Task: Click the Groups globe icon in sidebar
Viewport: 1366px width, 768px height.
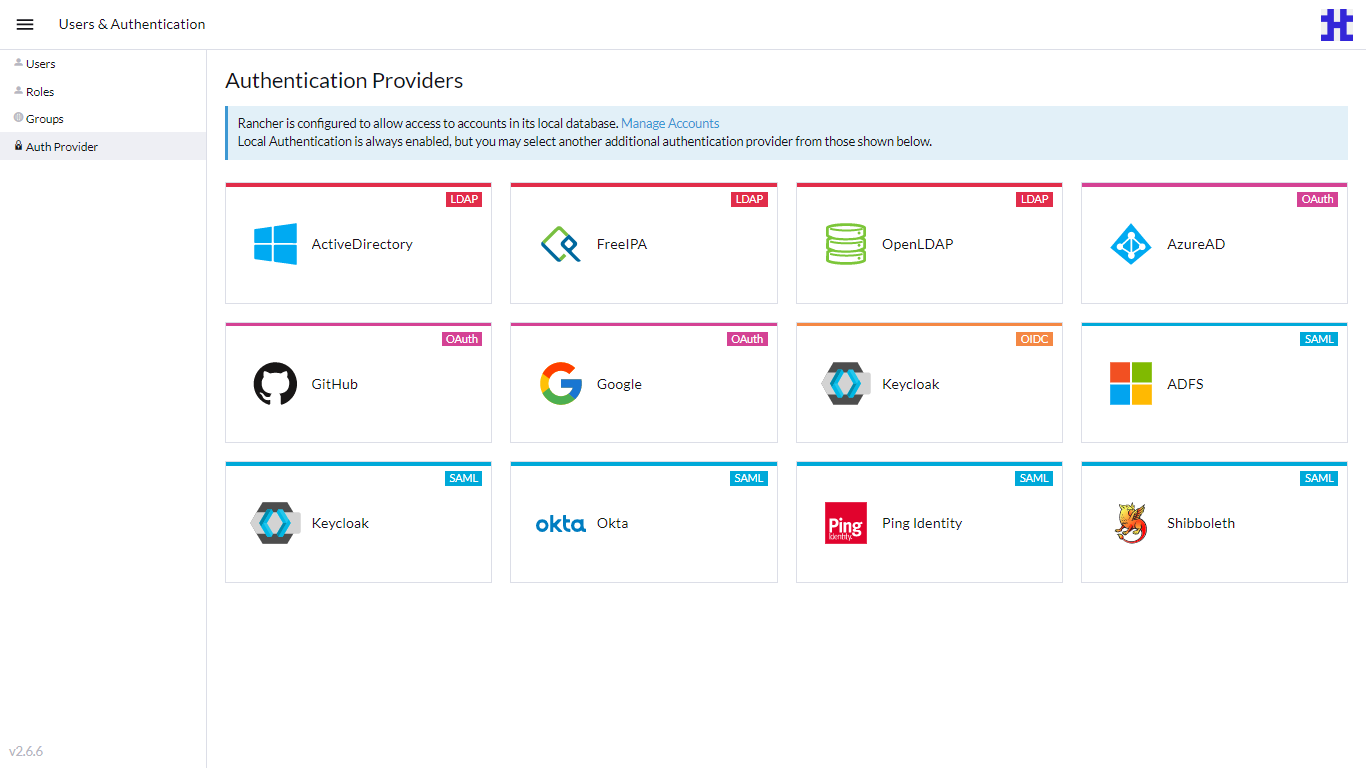Action: (18, 118)
